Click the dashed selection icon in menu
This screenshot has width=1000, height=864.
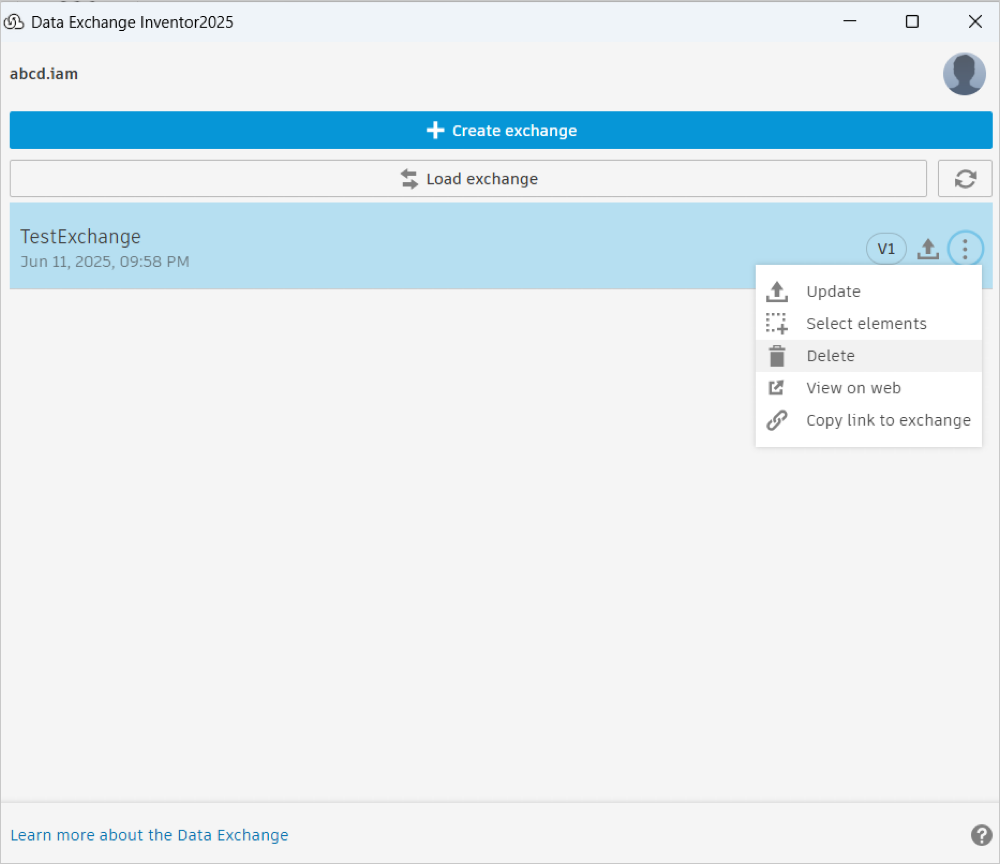pyautogui.click(x=777, y=324)
